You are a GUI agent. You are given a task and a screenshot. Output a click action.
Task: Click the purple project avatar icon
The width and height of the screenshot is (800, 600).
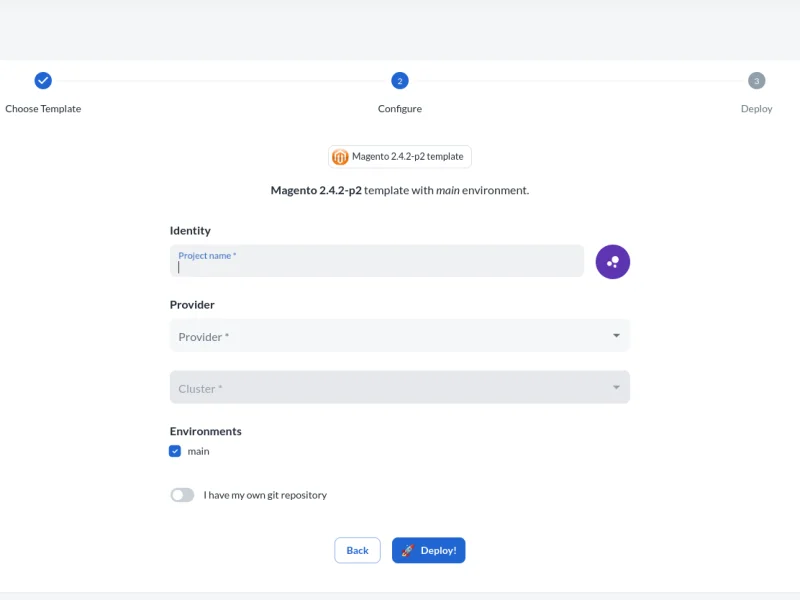click(x=612, y=262)
